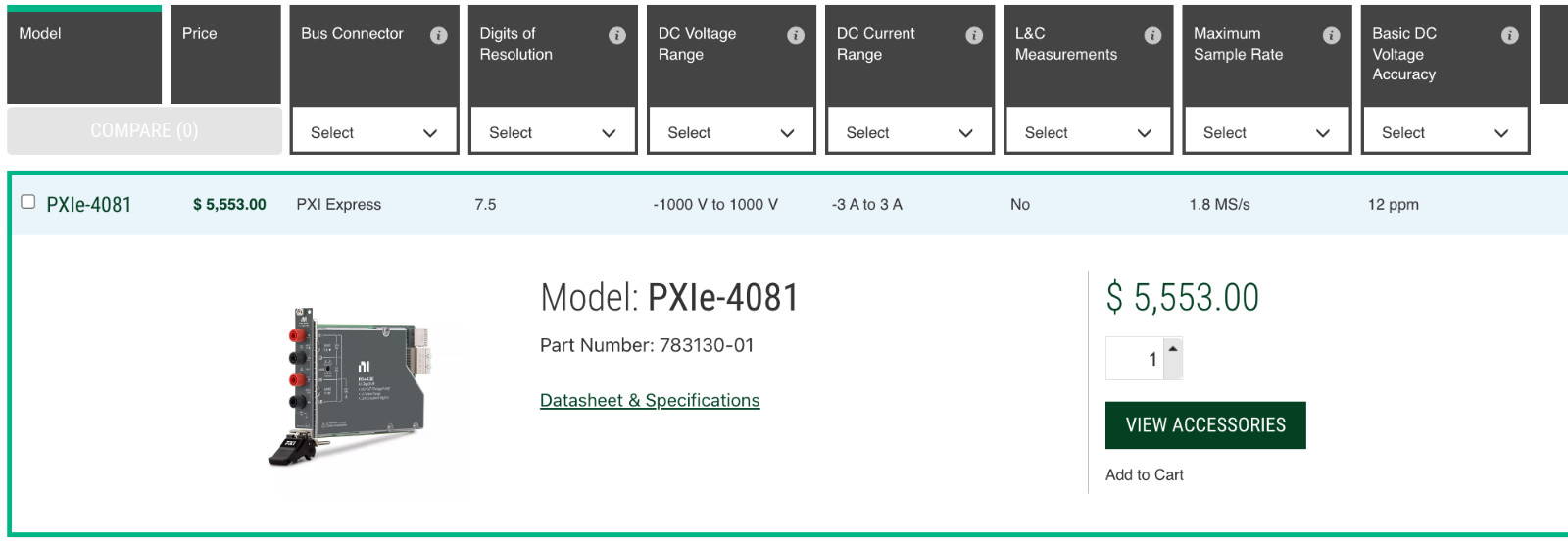Open the DC Voltage Range Select dropdown
This screenshot has height=546, width=1568.
(731, 132)
